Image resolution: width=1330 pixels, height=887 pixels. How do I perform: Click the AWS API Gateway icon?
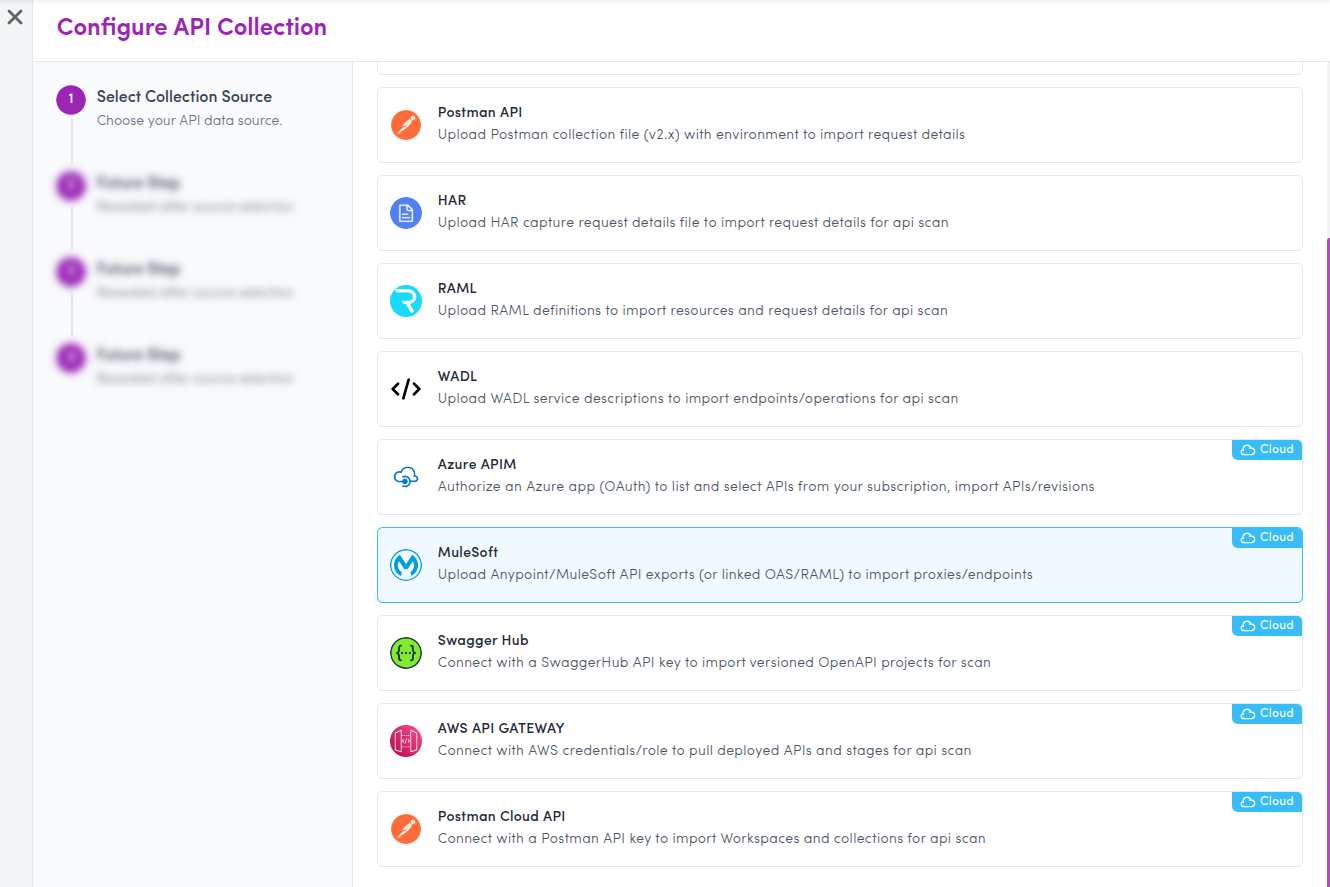(x=405, y=741)
